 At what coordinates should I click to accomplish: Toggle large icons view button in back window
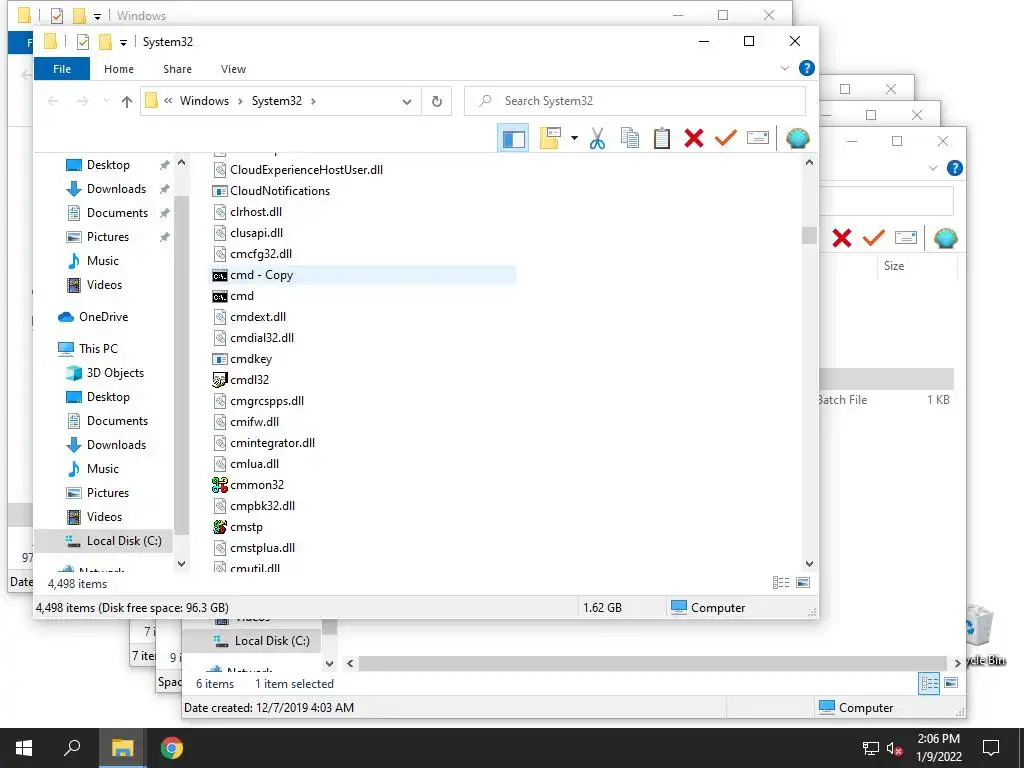[952, 684]
